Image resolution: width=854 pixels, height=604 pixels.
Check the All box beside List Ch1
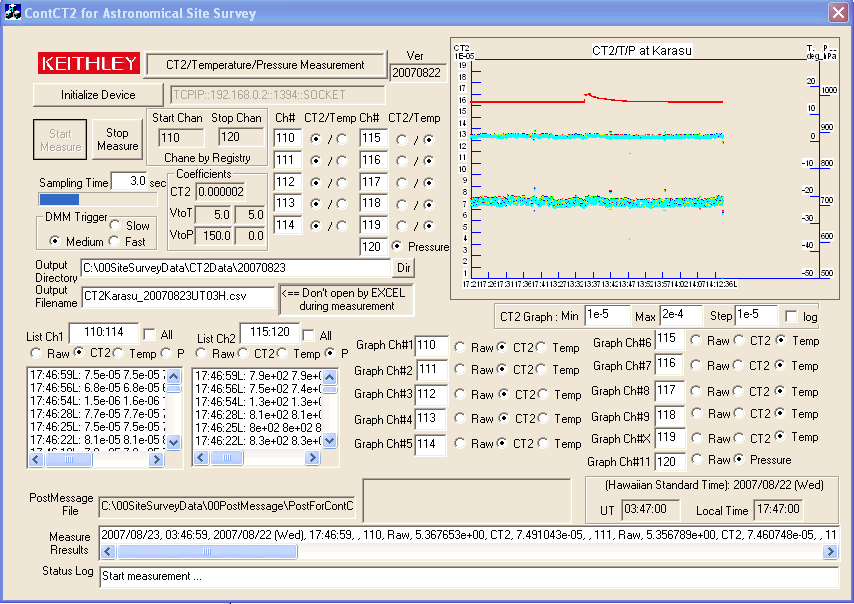(x=150, y=334)
